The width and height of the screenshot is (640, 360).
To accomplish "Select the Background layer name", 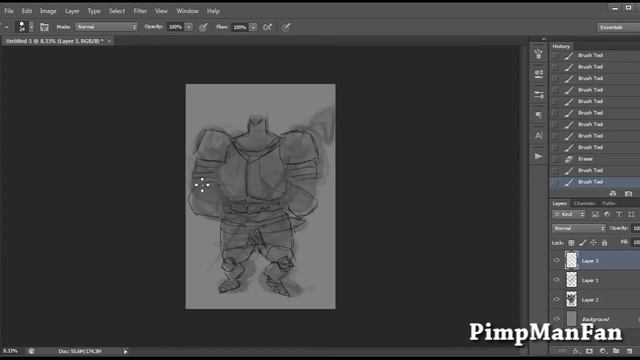I will click(596, 319).
